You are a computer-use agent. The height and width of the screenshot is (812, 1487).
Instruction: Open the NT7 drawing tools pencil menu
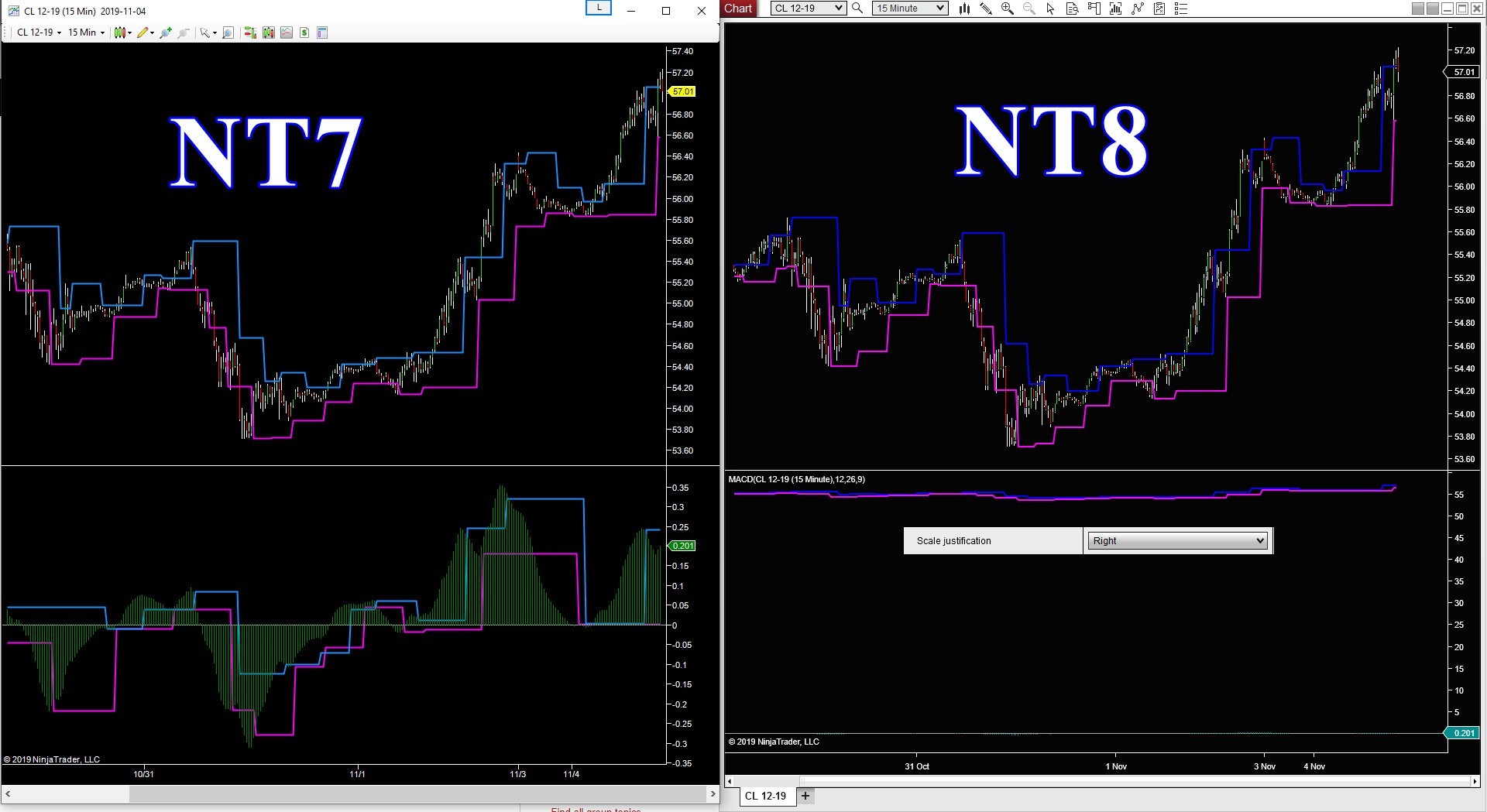click(145, 33)
